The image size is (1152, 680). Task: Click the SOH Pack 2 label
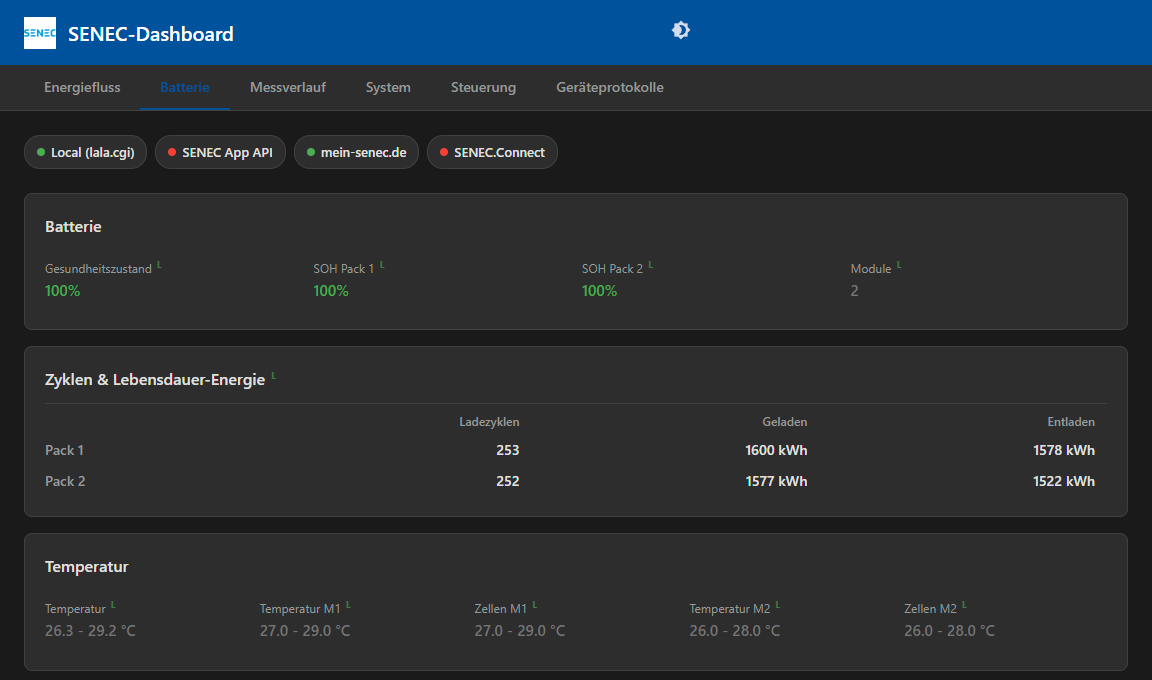click(612, 269)
